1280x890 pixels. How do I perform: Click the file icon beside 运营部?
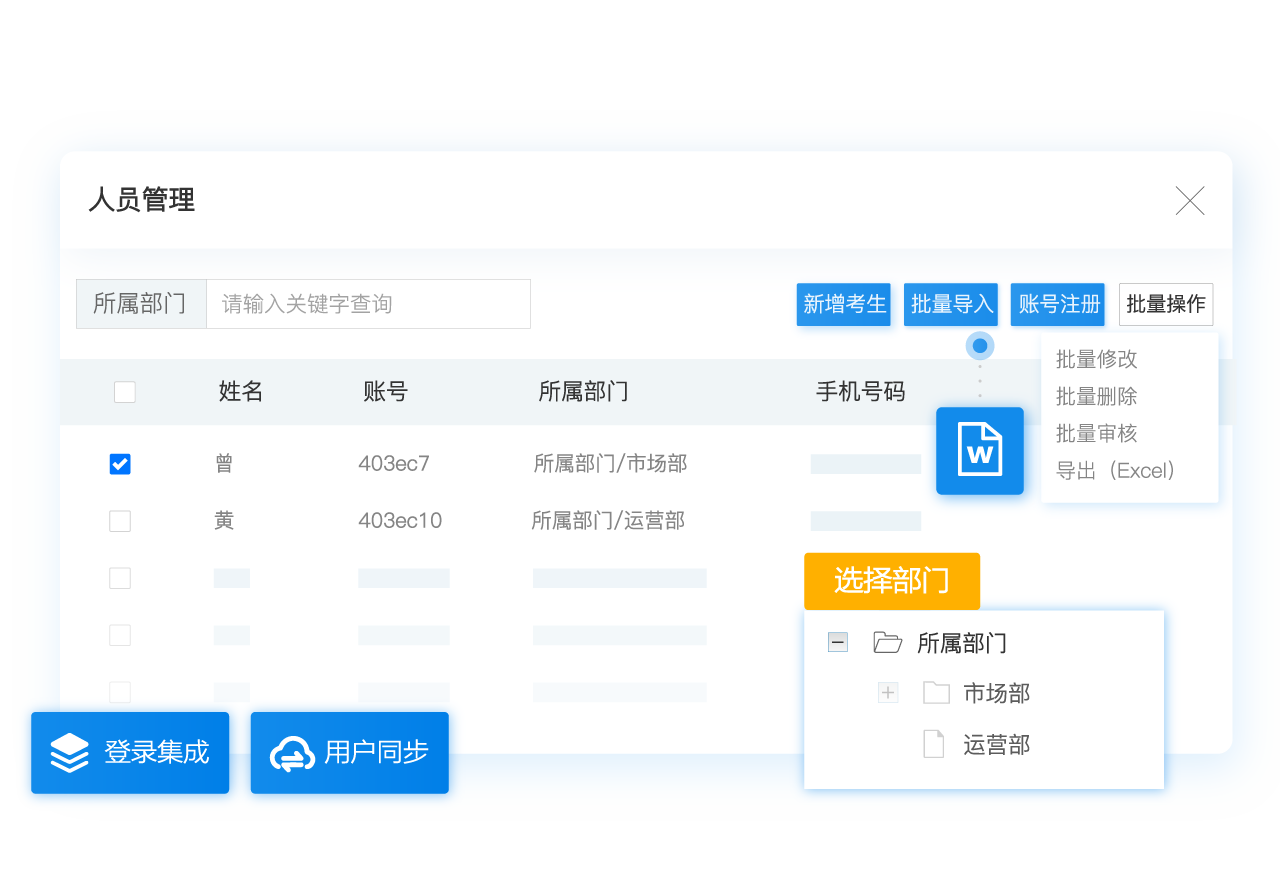933,745
